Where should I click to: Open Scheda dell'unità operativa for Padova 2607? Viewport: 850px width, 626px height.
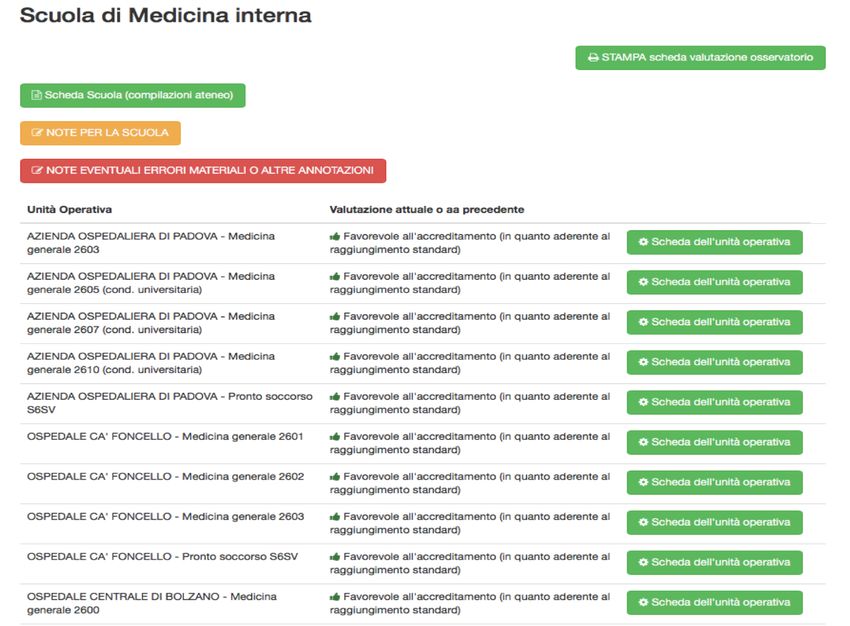tap(714, 322)
